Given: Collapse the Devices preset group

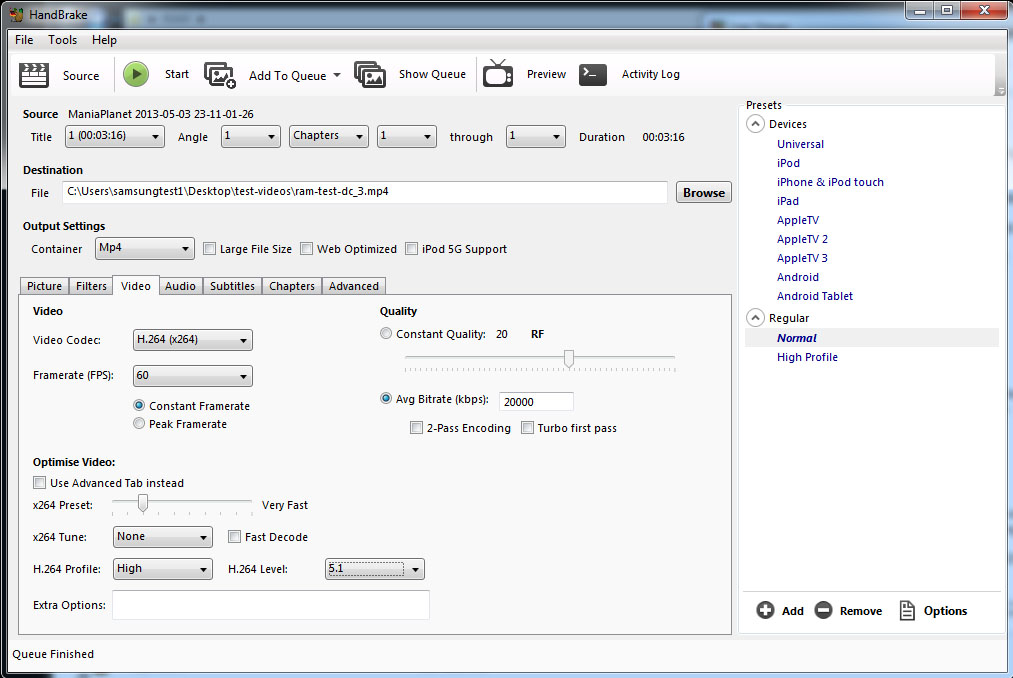Looking at the screenshot, I should (755, 123).
